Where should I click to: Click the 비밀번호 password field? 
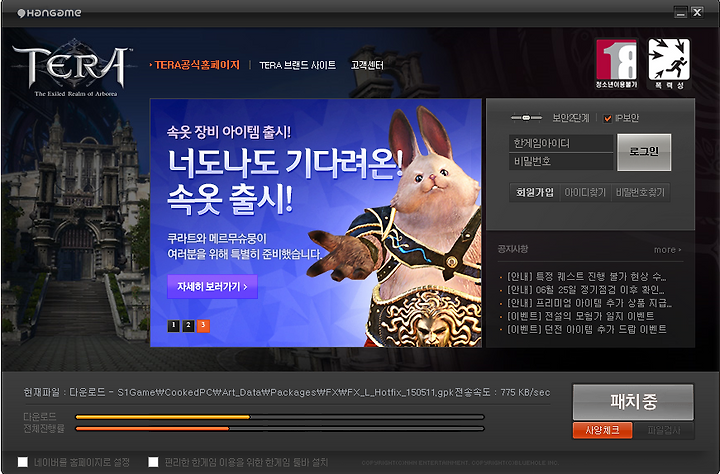point(561,161)
